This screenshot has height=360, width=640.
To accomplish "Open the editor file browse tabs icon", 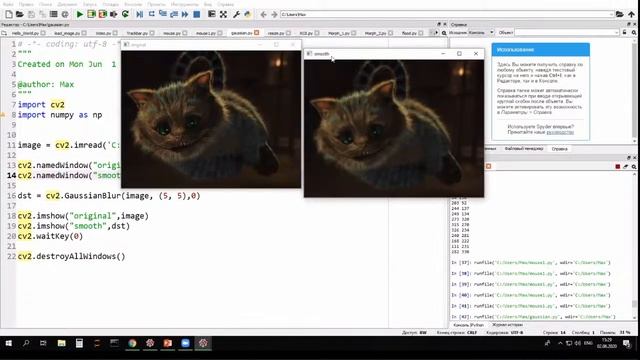I will (x=4, y=33).
